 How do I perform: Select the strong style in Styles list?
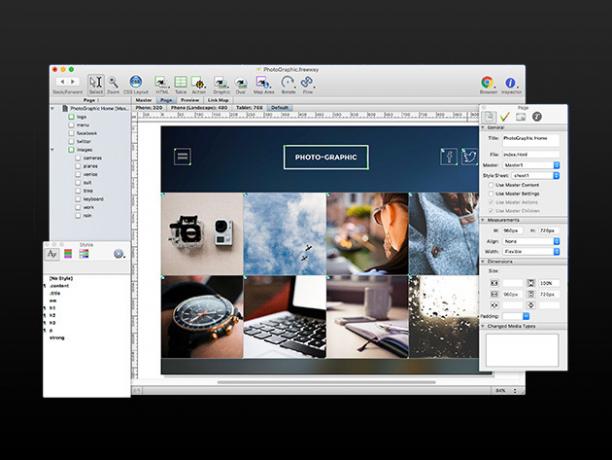click(x=57, y=337)
